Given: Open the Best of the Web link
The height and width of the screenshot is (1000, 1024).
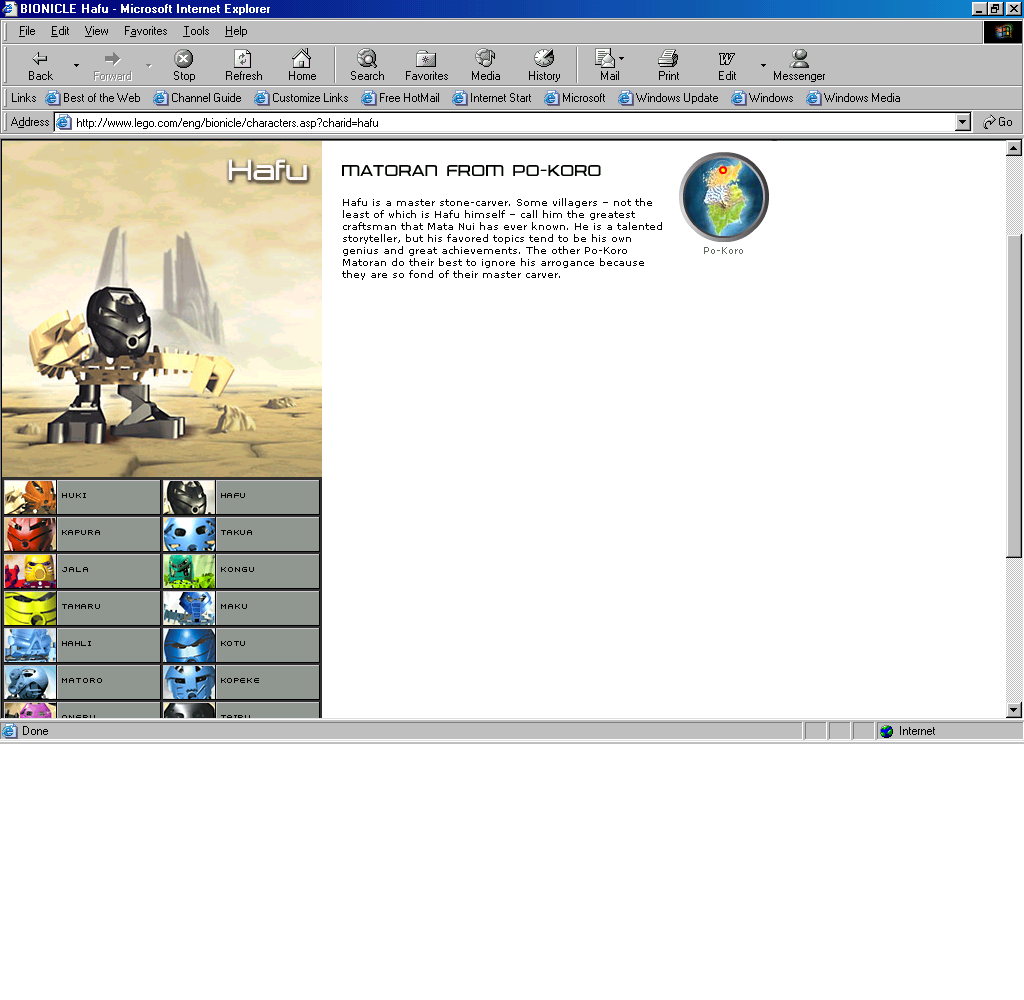Looking at the screenshot, I should click(93, 98).
